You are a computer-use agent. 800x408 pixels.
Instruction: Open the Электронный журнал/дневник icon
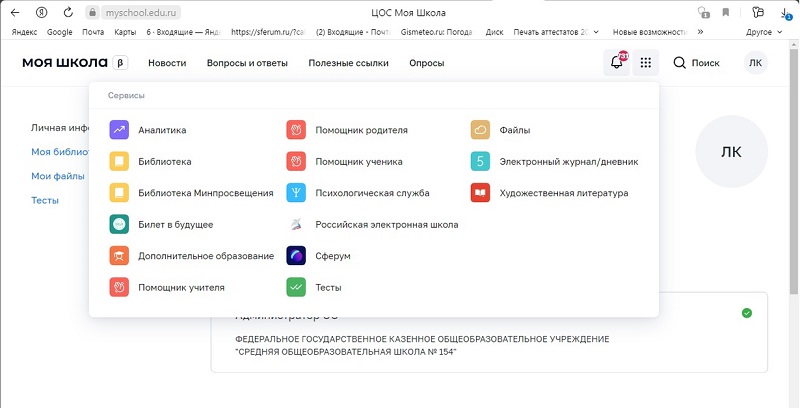tap(480, 162)
